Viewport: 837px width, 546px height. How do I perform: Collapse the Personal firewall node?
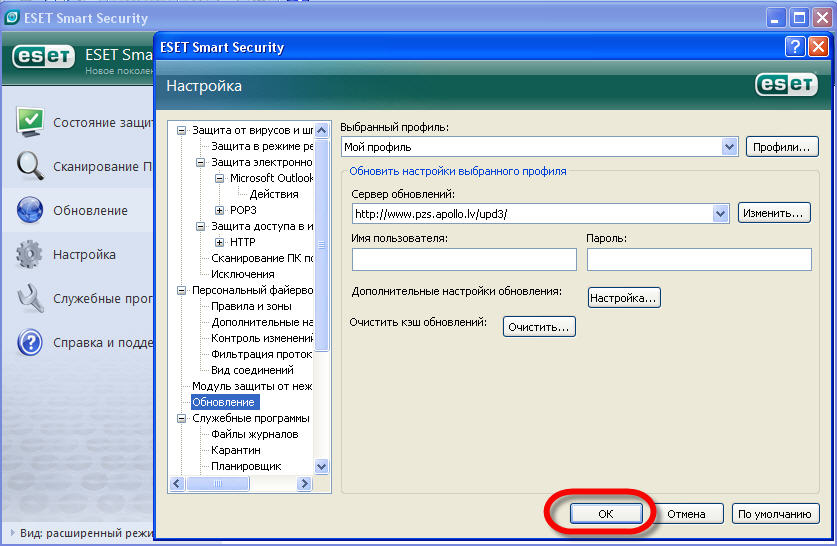[x=181, y=290]
